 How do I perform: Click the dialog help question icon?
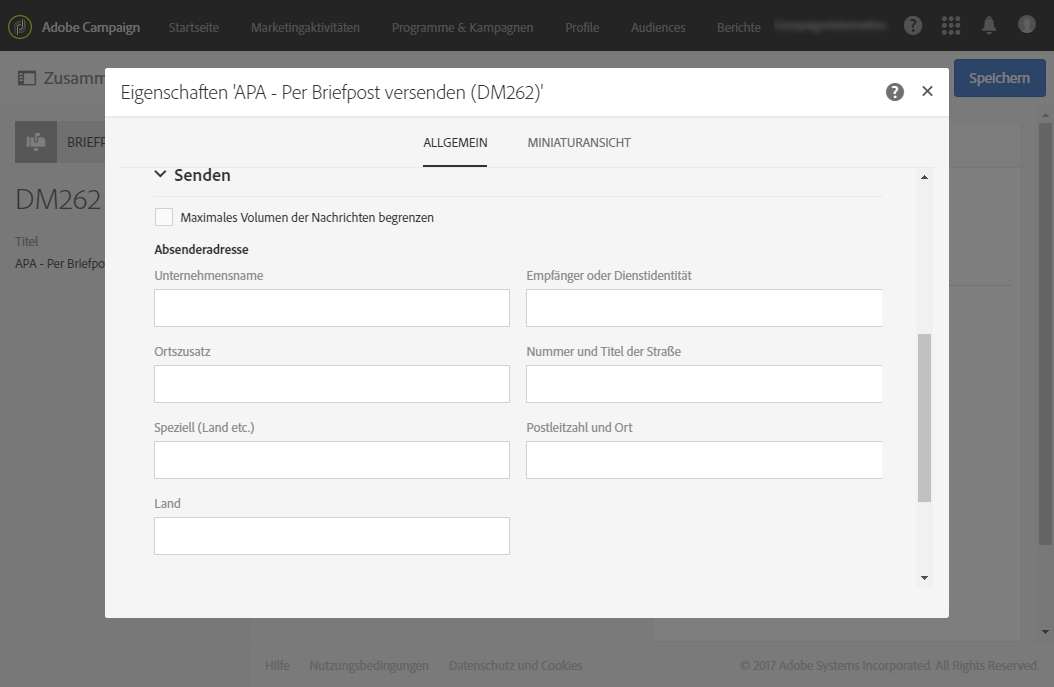895,92
